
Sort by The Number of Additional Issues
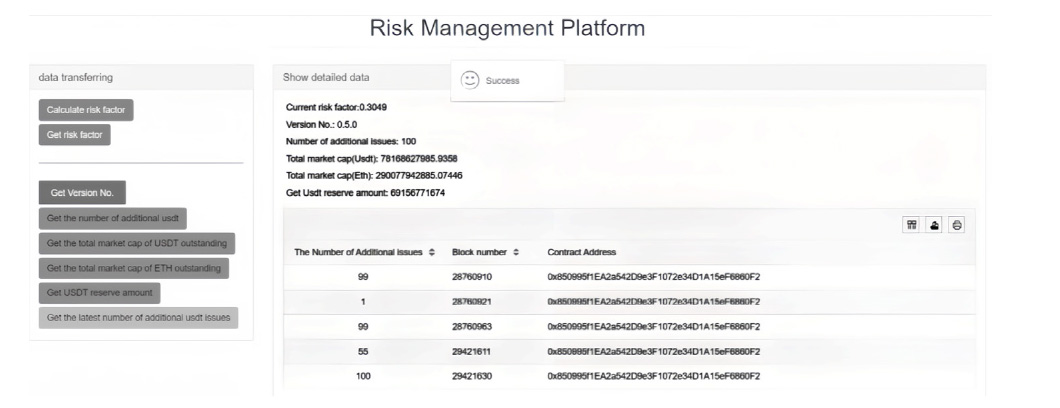[431, 252]
